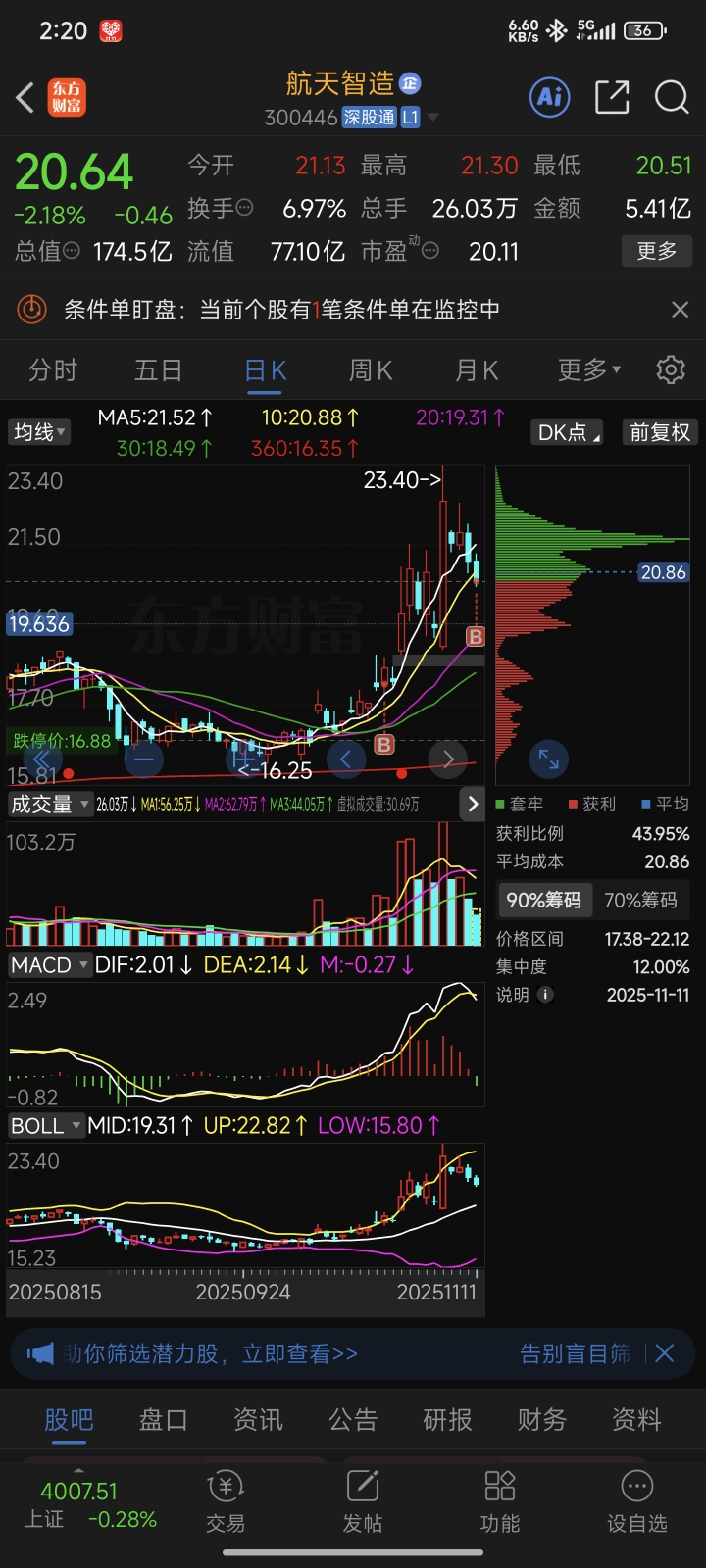Expand the index bar arrow above 4007.51
706x1568 pixels.
(x=78, y=1471)
